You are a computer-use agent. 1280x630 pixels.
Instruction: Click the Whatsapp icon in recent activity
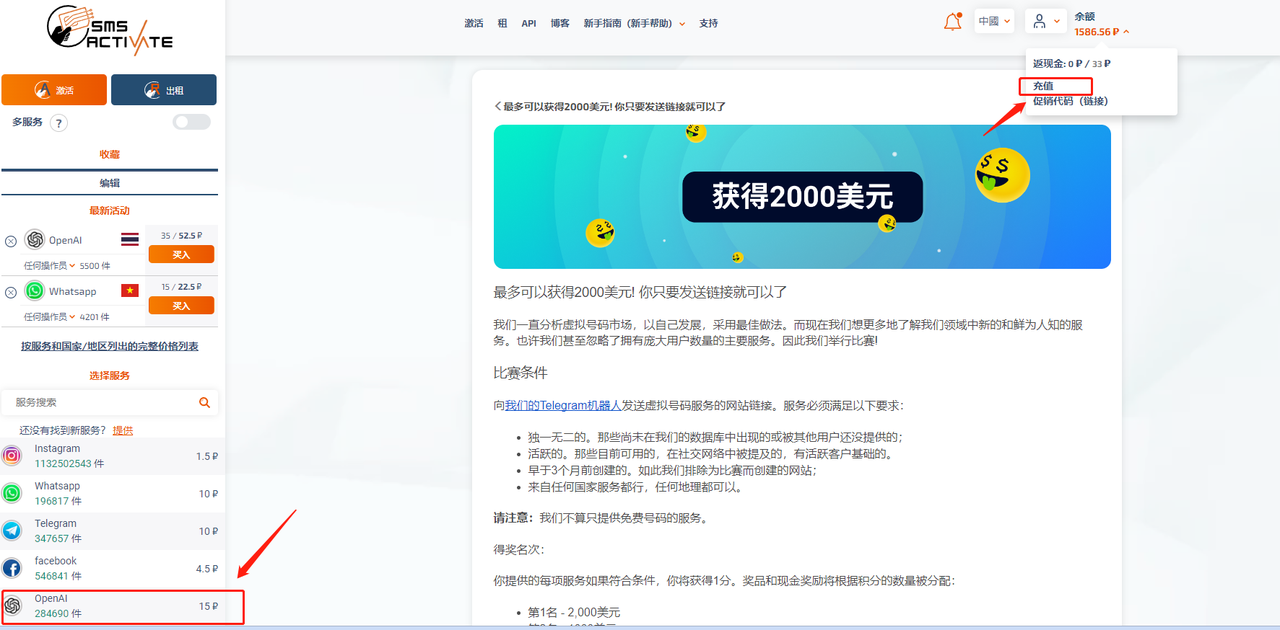pyautogui.click(x=35, y=291)
